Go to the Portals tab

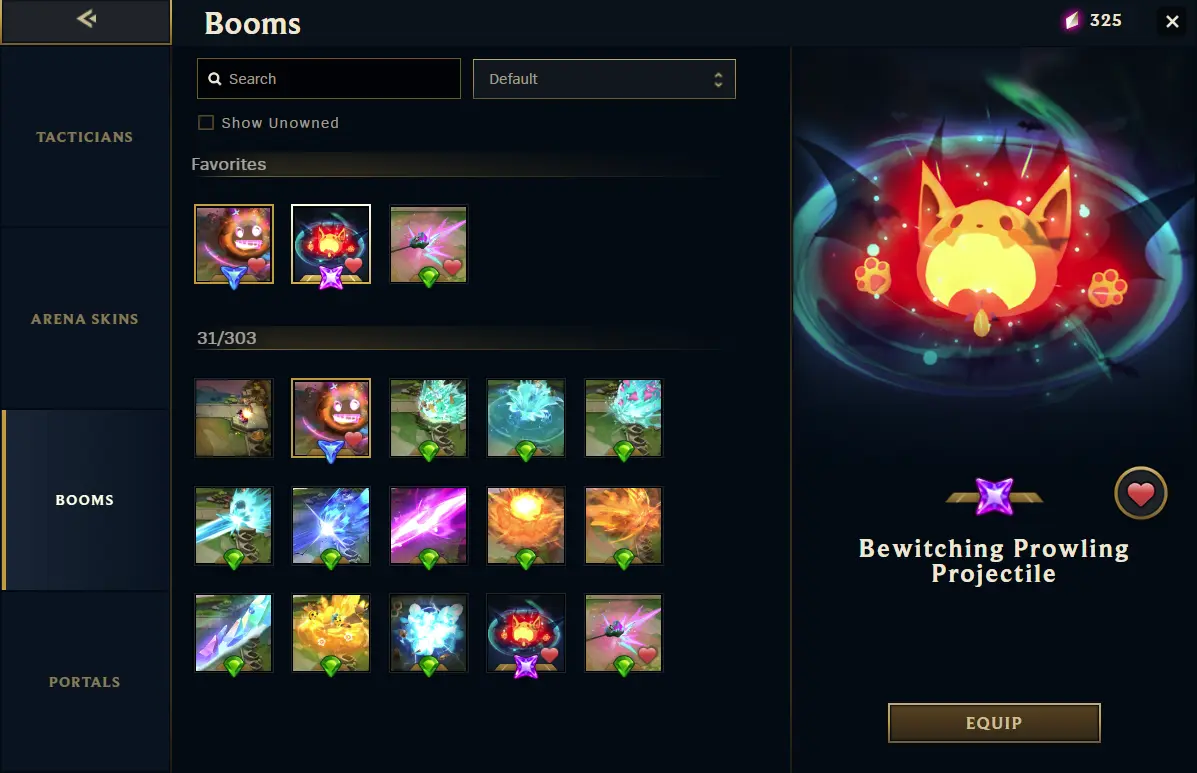tap(85, 681)
